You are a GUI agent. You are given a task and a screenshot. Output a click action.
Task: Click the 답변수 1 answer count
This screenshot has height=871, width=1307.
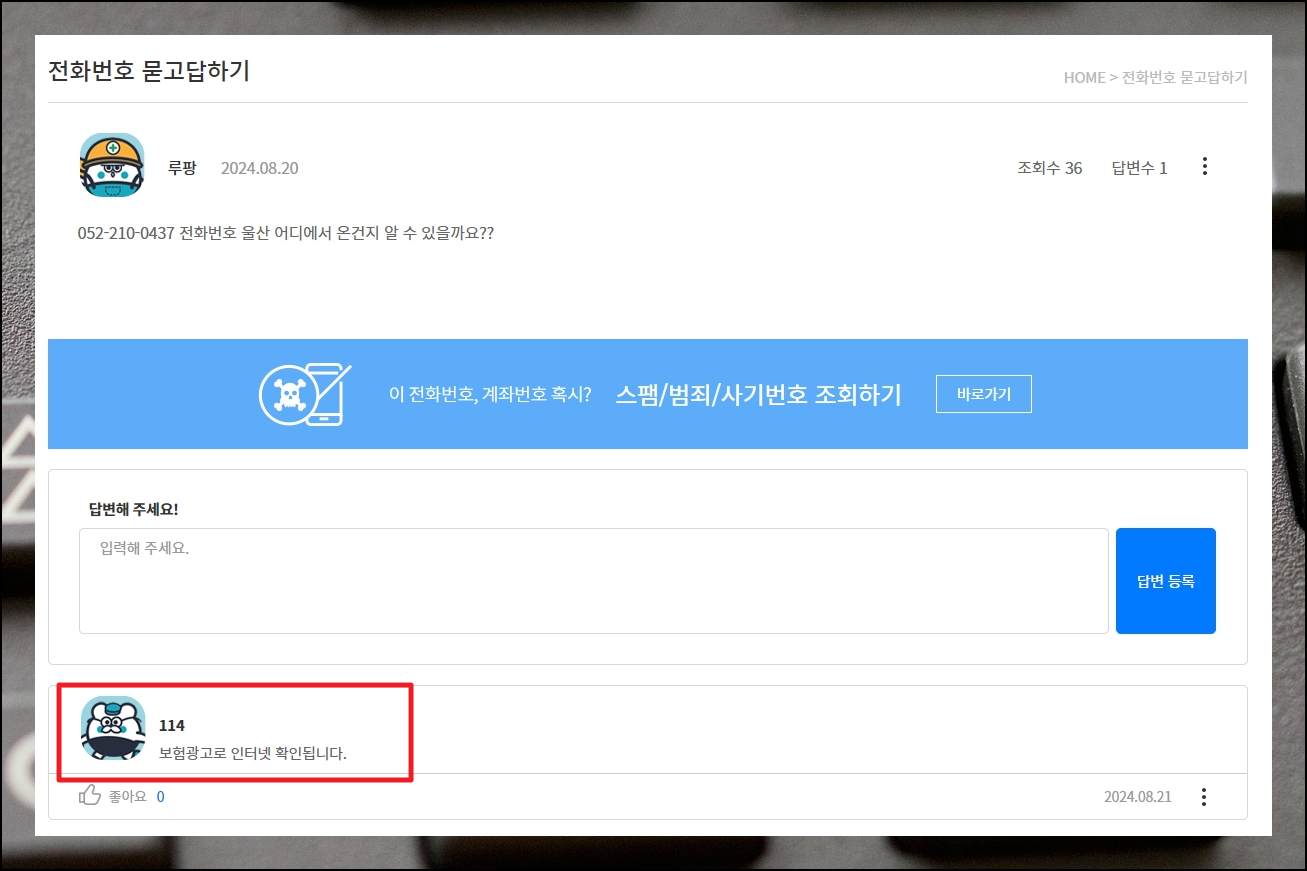point(1139,168)
